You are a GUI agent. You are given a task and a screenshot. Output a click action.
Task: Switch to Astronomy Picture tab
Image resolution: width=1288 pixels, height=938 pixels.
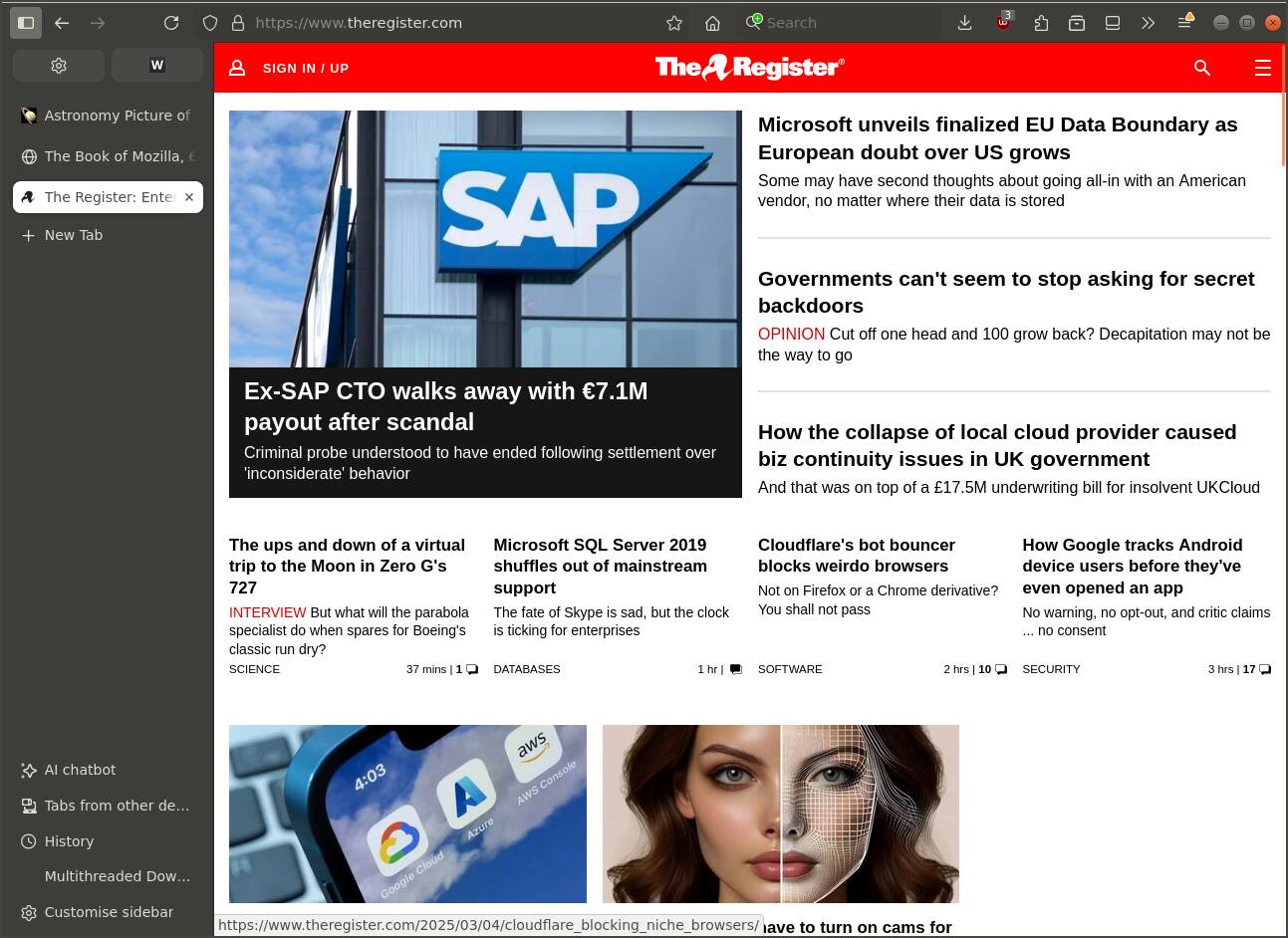tap(108, 116)
